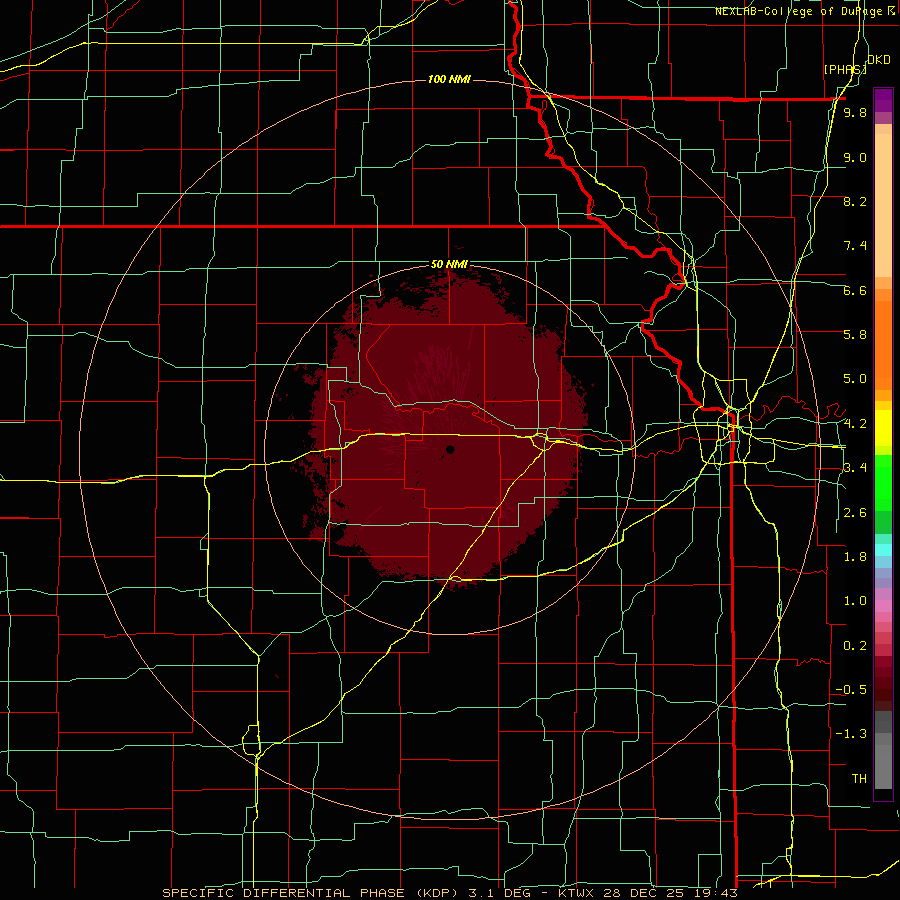Click the 1.8 value on the color scale
Screen dimensions: 900x900
(x=855, y=557)
